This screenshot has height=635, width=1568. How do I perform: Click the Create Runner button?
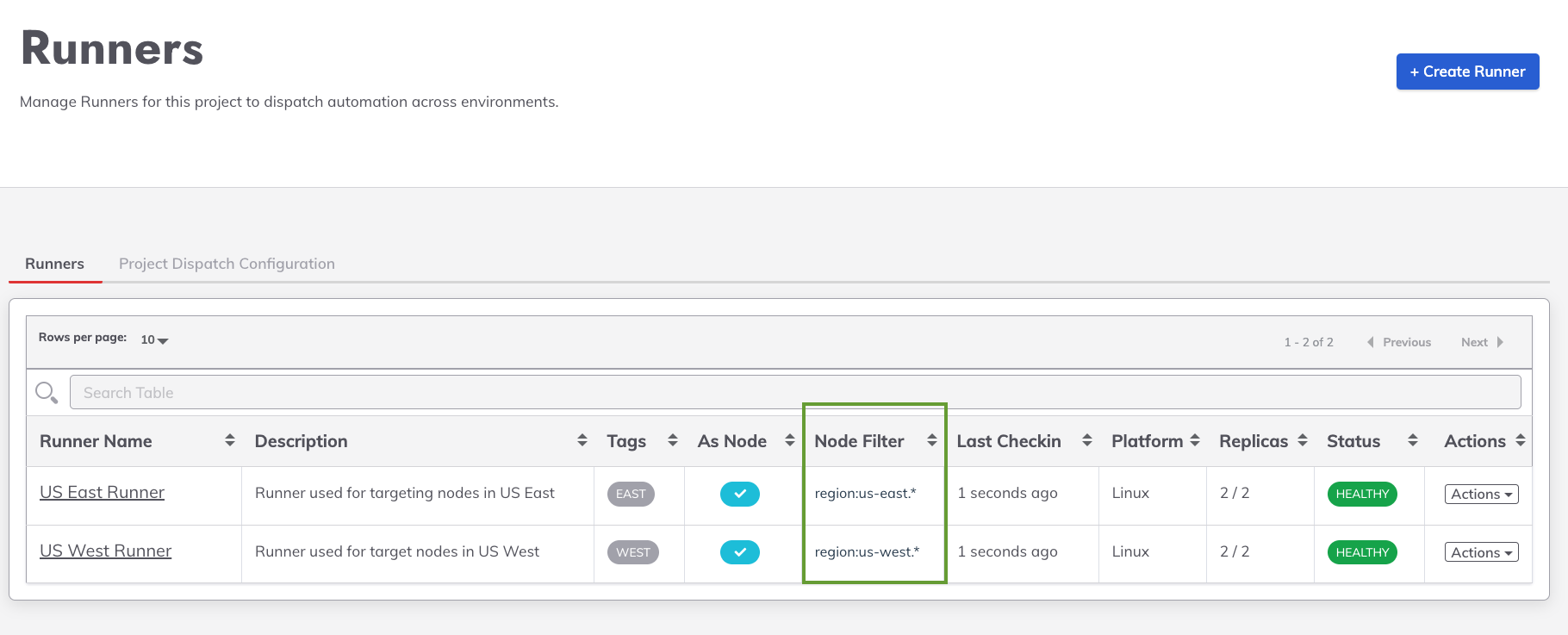pyautogui.click(x=1467, y=72)
